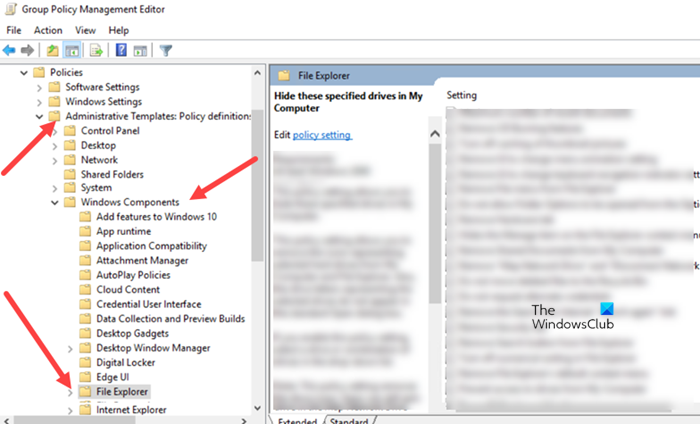Screen dimensions: 700x424
Task: Click tree pane scroll up arrow
Action: coord(258,72)
